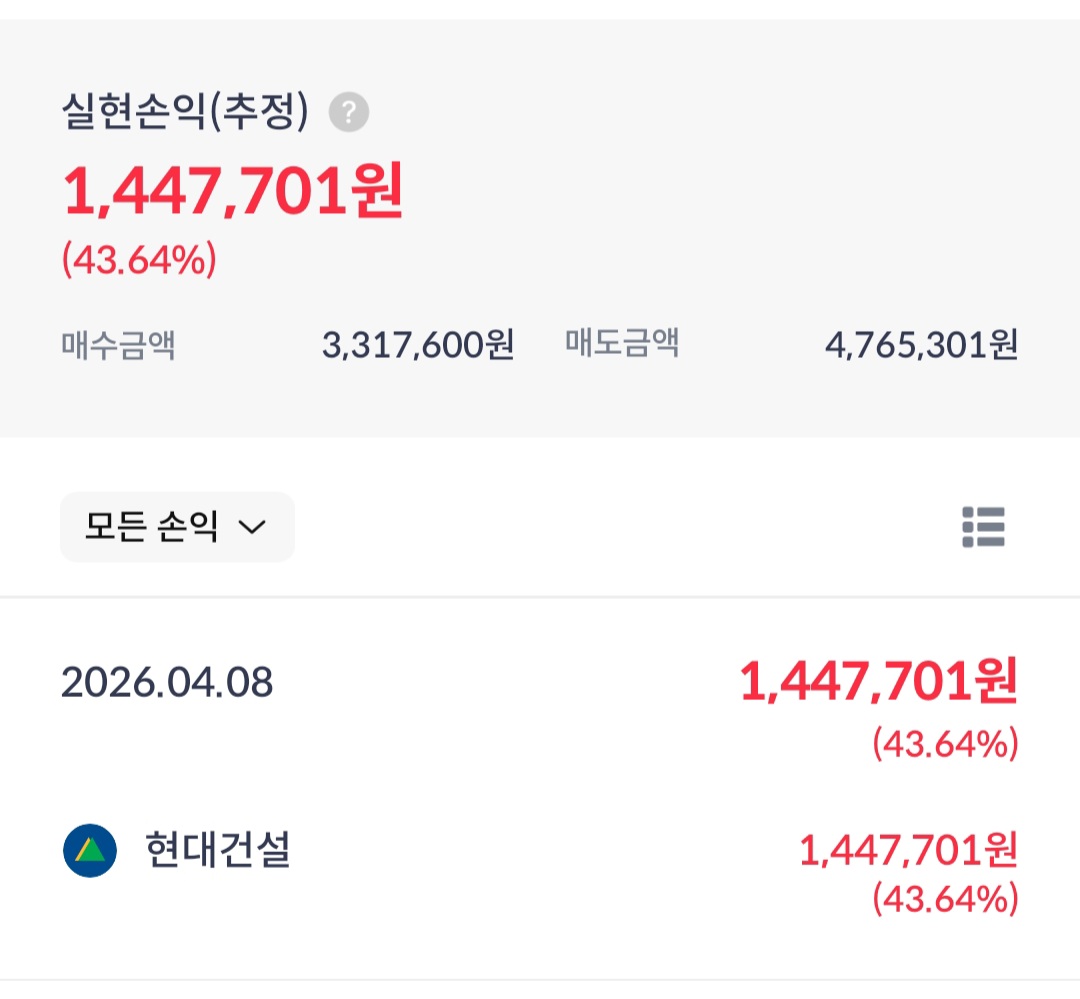Tap 현대건설 row profit amount 1,447,701원
1080x999 pixels.
pyautogui.click(x=908, y=851)
